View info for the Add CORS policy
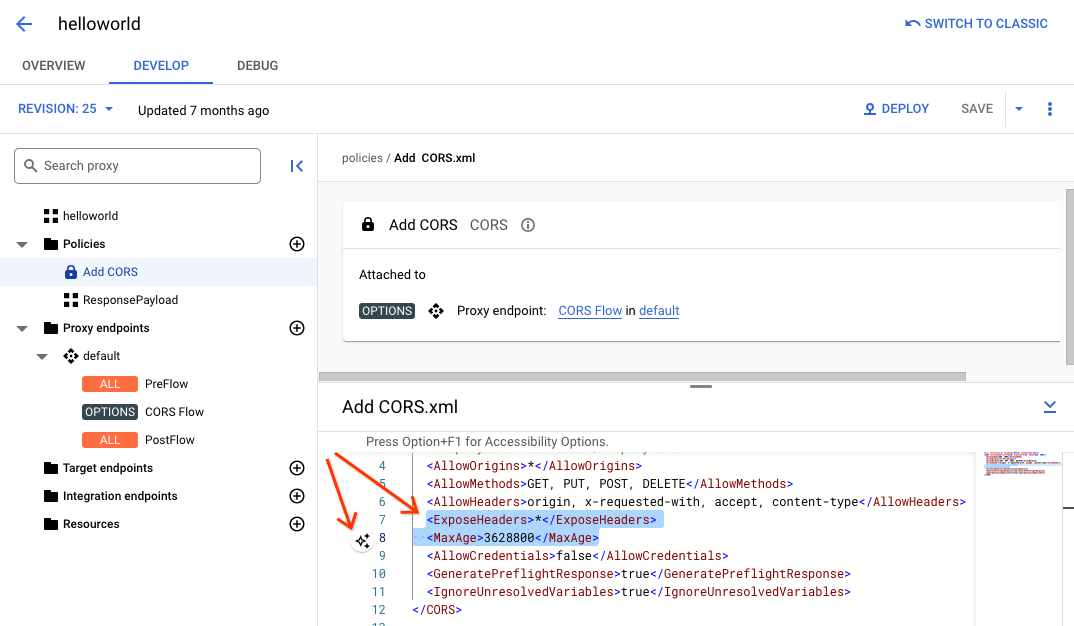 point(527,225)
